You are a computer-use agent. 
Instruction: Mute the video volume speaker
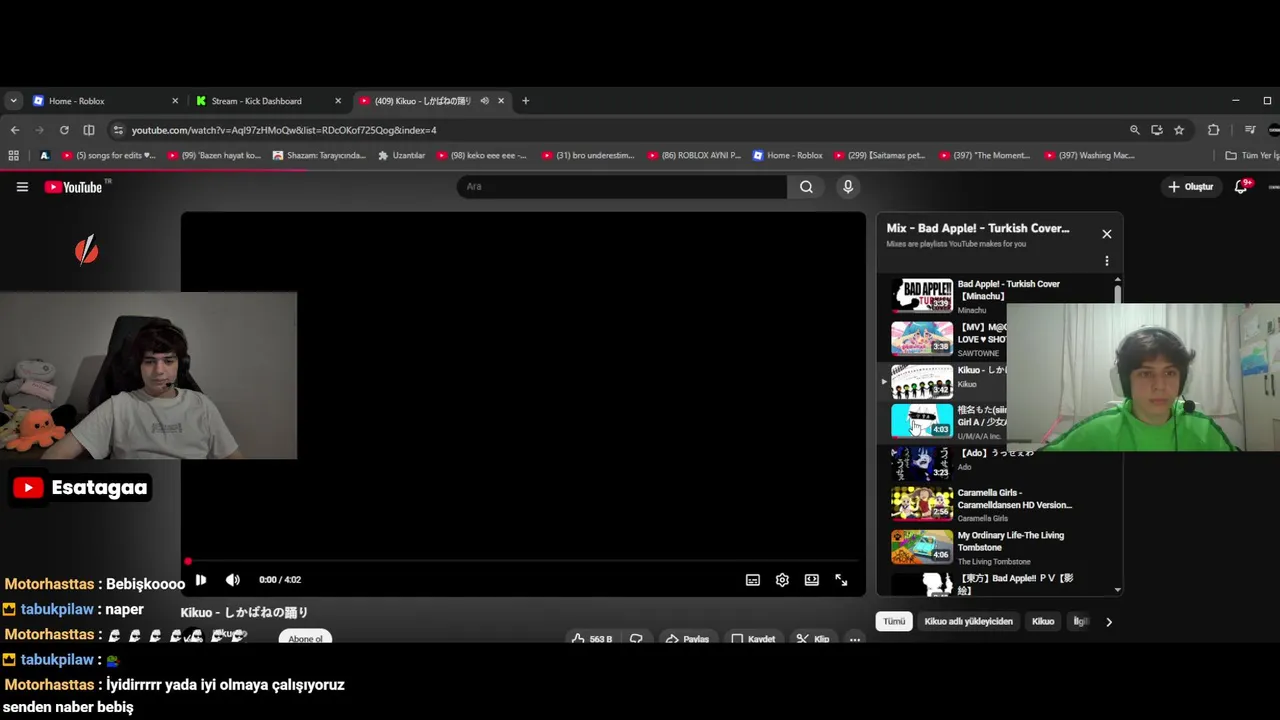tap(233, 580)
